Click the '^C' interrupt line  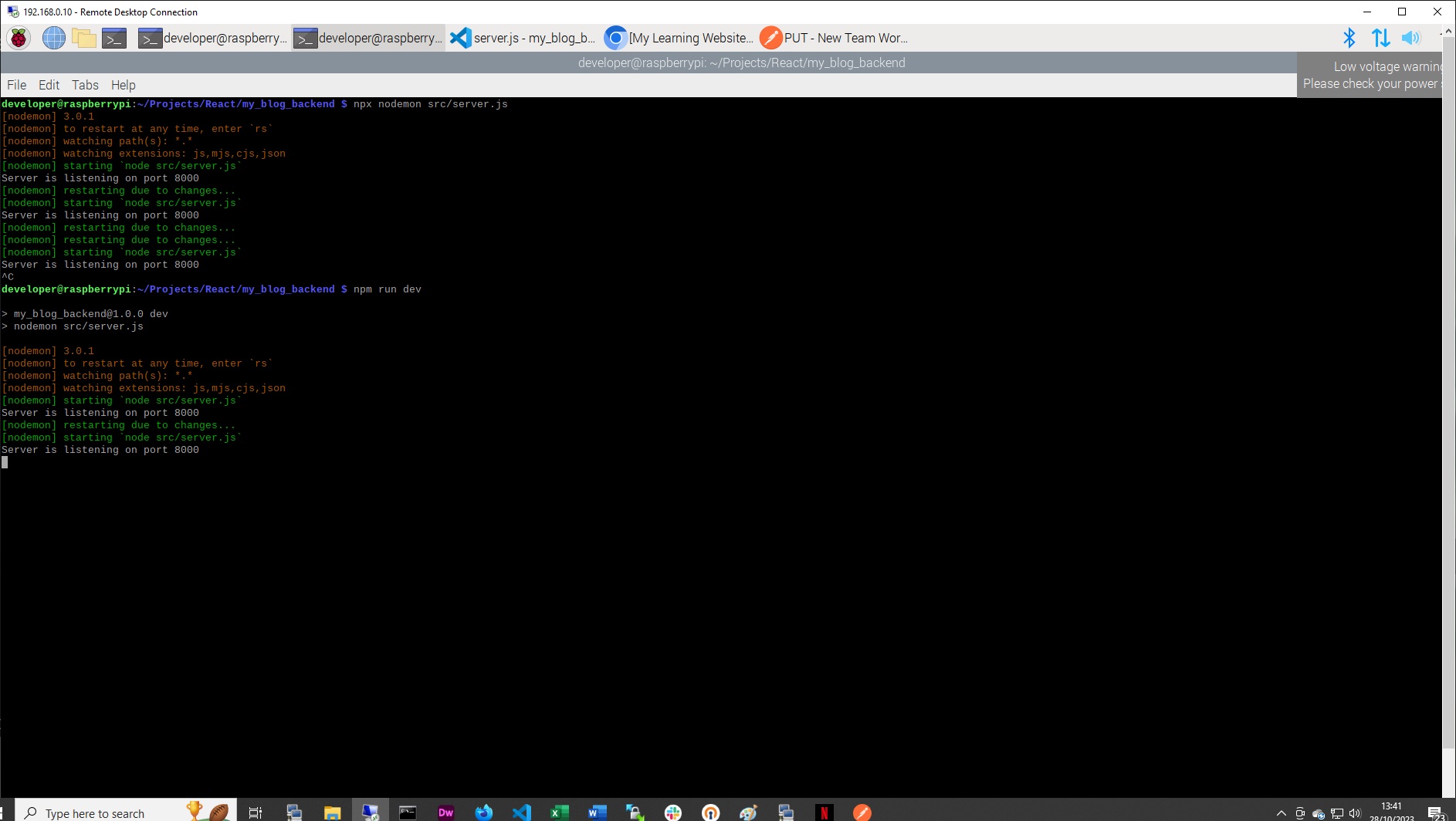pos(8,277)
